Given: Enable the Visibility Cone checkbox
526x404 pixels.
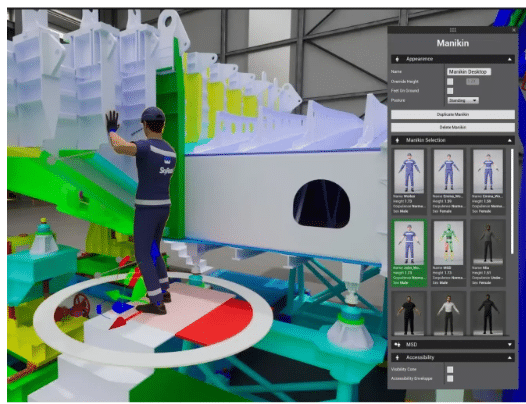Looking at the screenshot, I should click(x=450, y=369).
